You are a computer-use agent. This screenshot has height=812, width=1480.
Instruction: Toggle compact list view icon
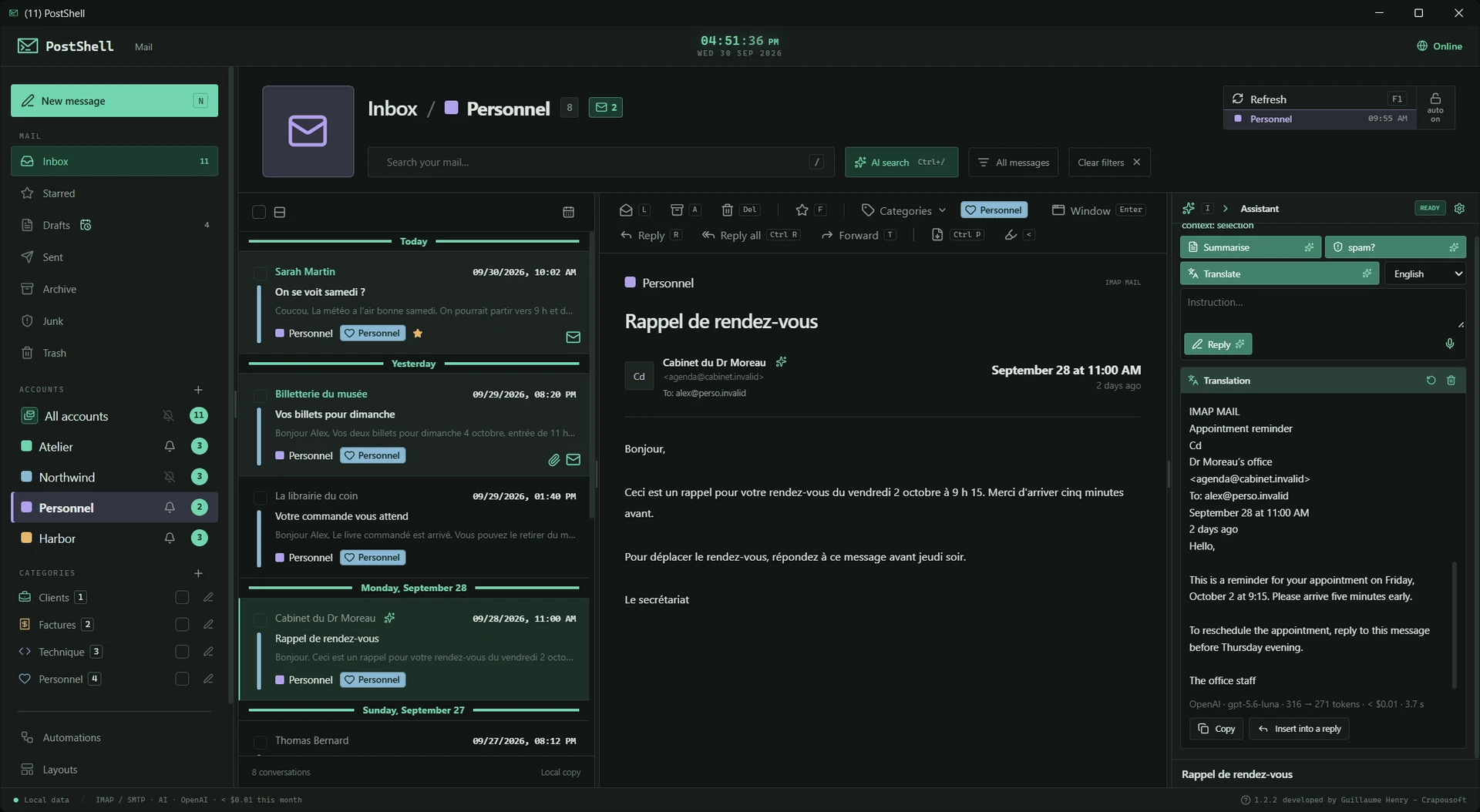pos(280,212)
